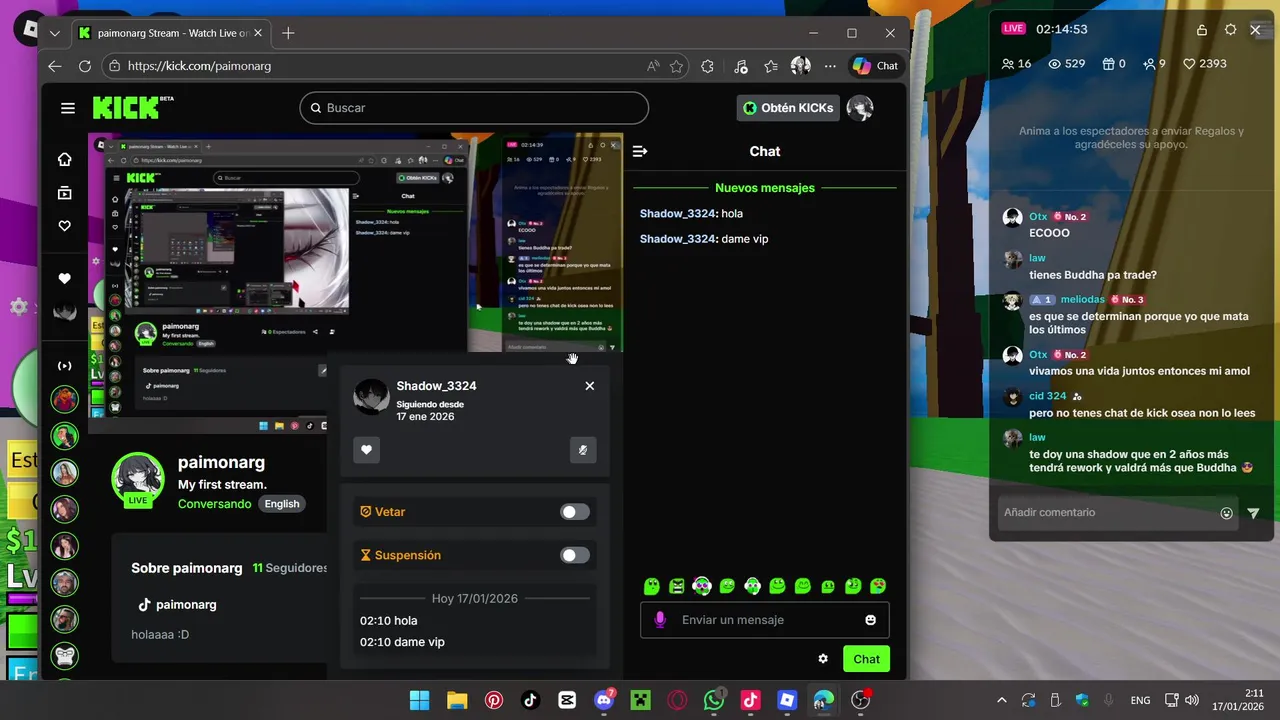Go back in the browser
Image resolution: width=1280 pixels, height=720 pixels.
click(x=55, y=66)
